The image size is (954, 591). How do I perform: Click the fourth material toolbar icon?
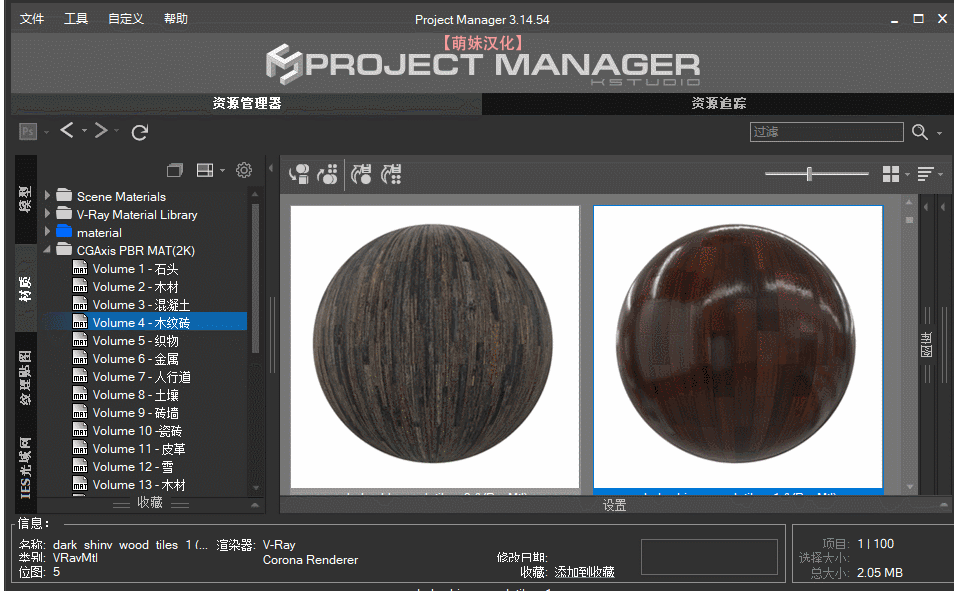point(392,175)
